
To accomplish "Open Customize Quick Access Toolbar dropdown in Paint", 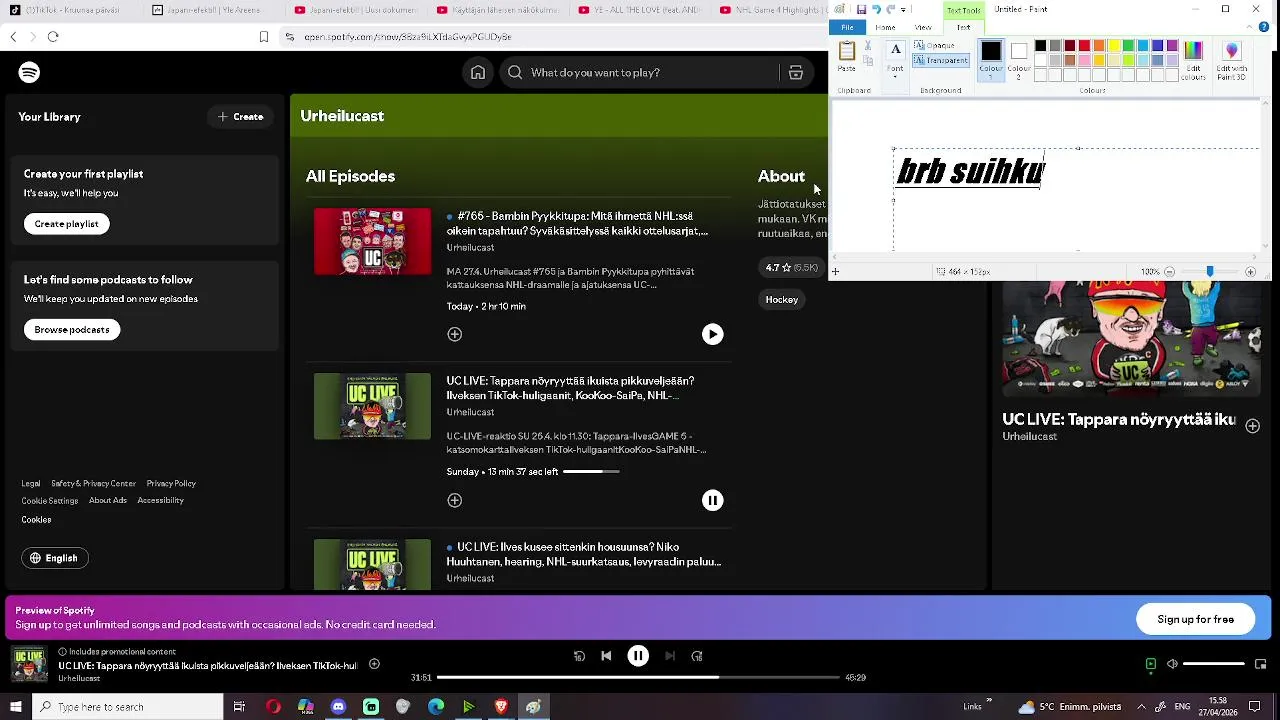I will pos(903,9).
